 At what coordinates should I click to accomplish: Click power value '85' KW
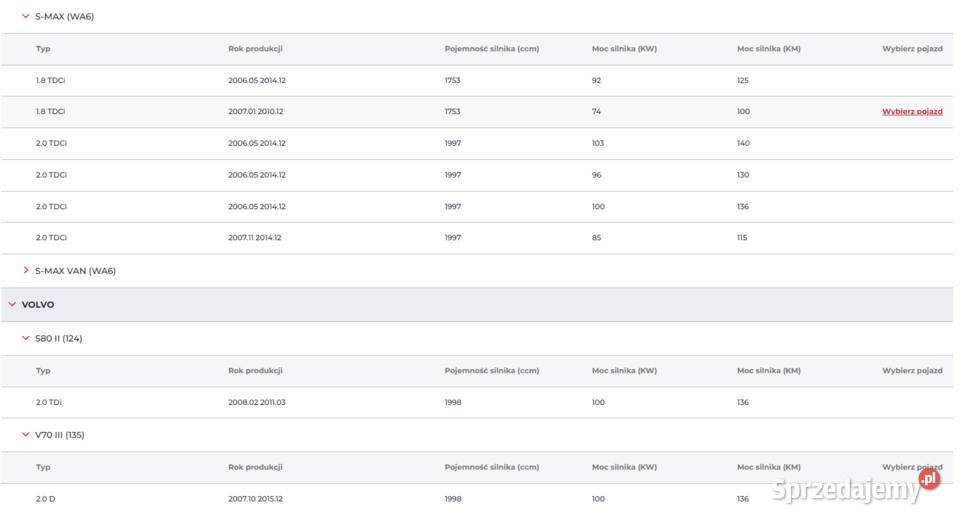coord(596,238)
